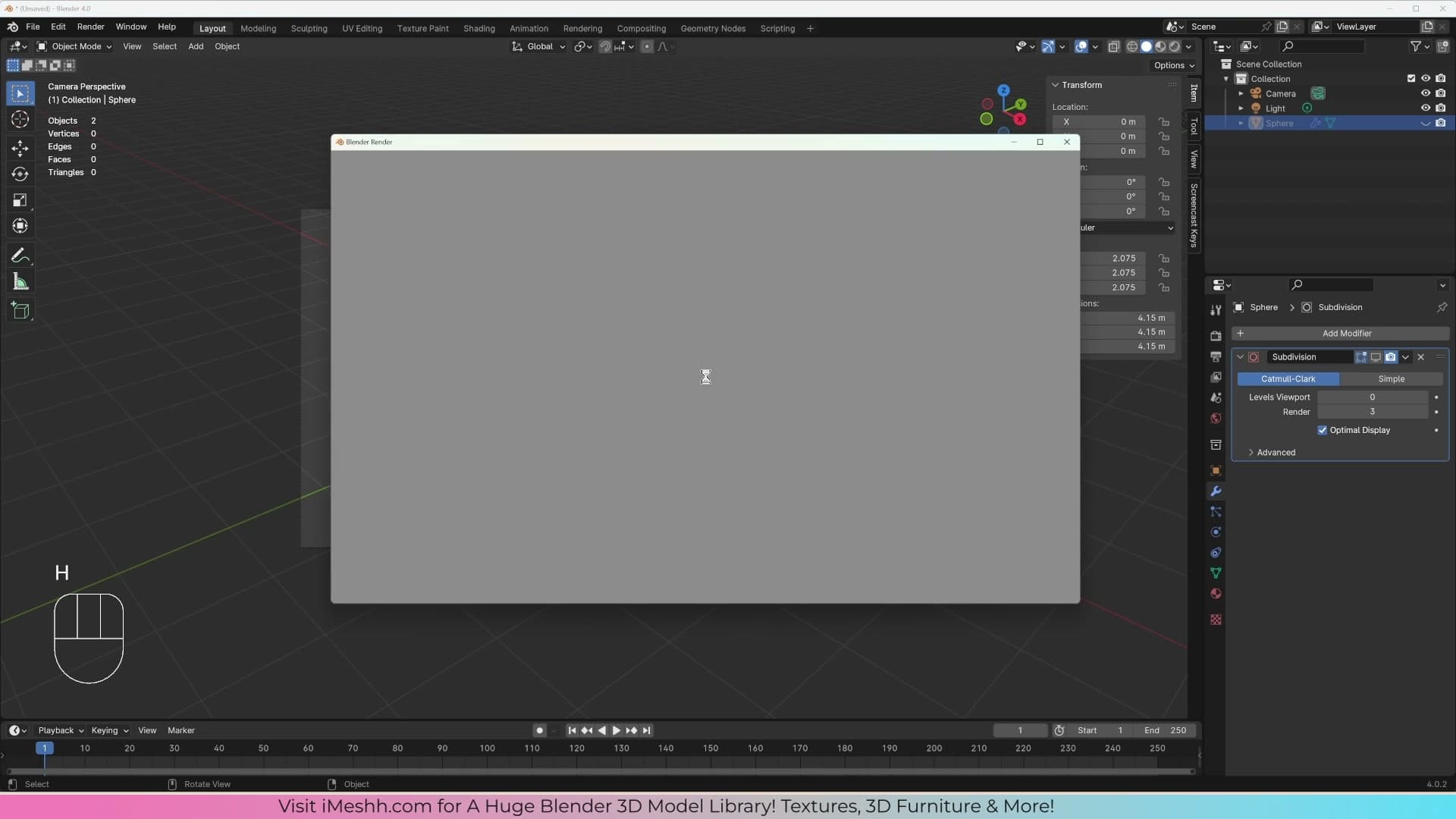
Task: Select the Add Cube tool
Action: point(20,311)
